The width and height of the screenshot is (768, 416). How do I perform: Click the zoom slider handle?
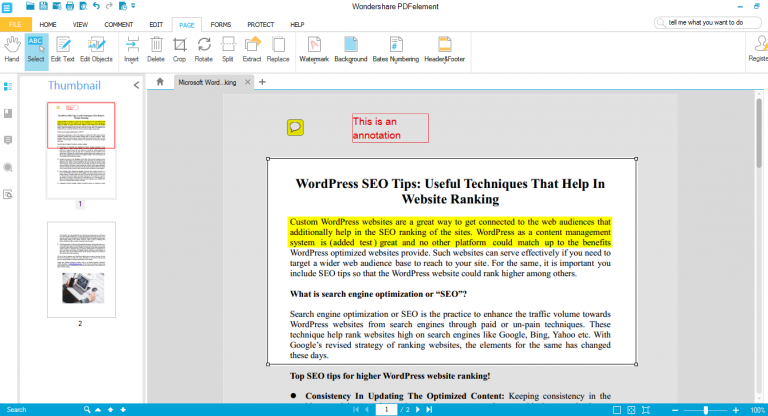point(706,410)
